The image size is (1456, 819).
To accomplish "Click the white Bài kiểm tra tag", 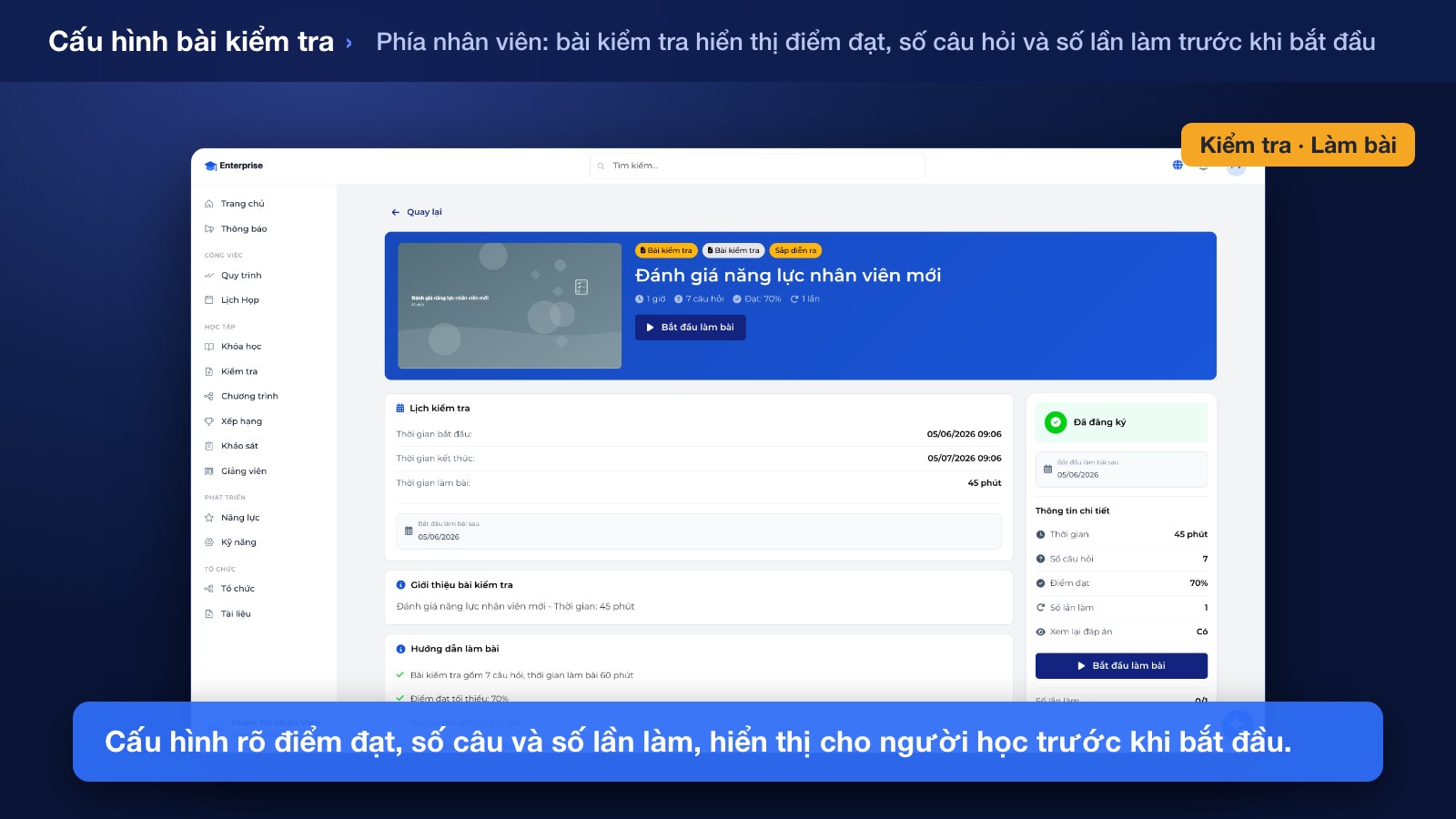I will click(733, 250).
